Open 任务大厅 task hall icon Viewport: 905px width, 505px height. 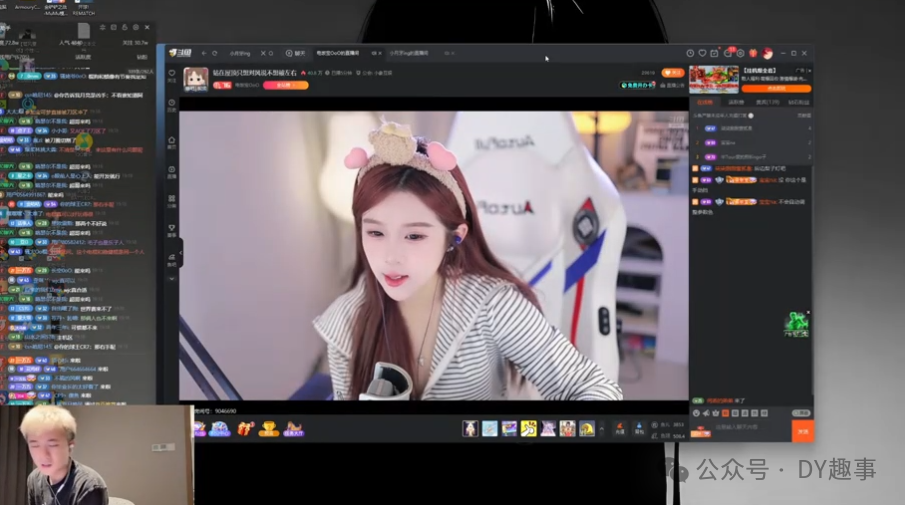[x=293, y=429]
